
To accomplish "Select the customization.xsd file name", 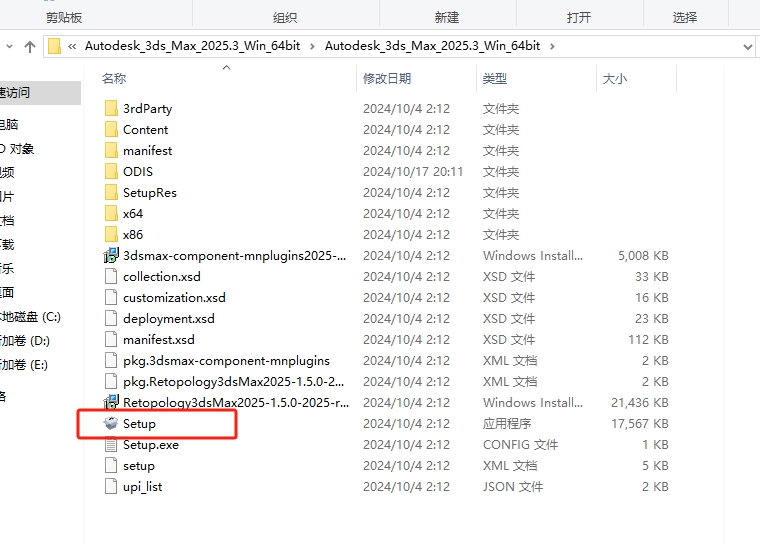I will 174,298.
